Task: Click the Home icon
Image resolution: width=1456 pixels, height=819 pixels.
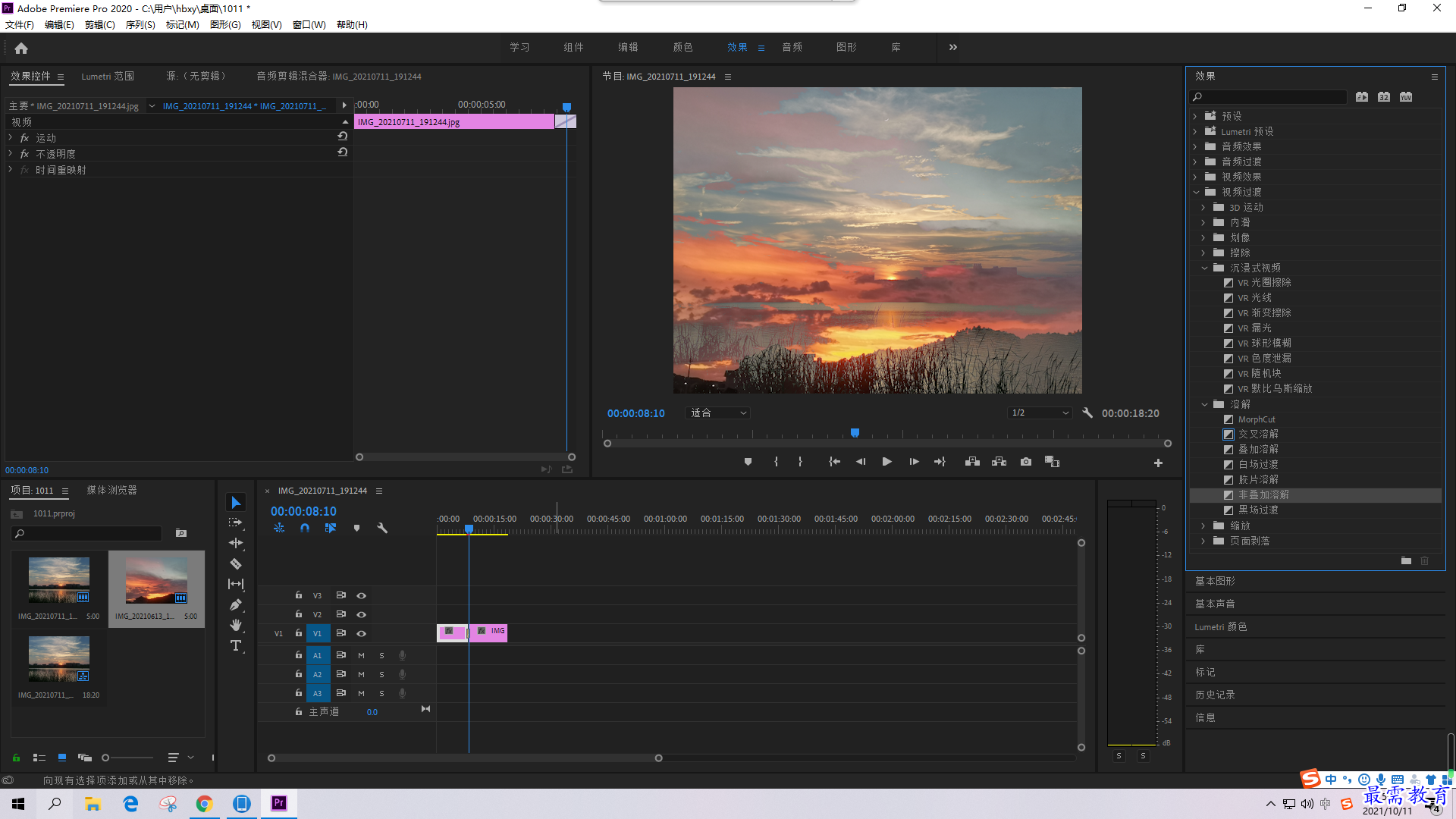Action: [21, 48]
